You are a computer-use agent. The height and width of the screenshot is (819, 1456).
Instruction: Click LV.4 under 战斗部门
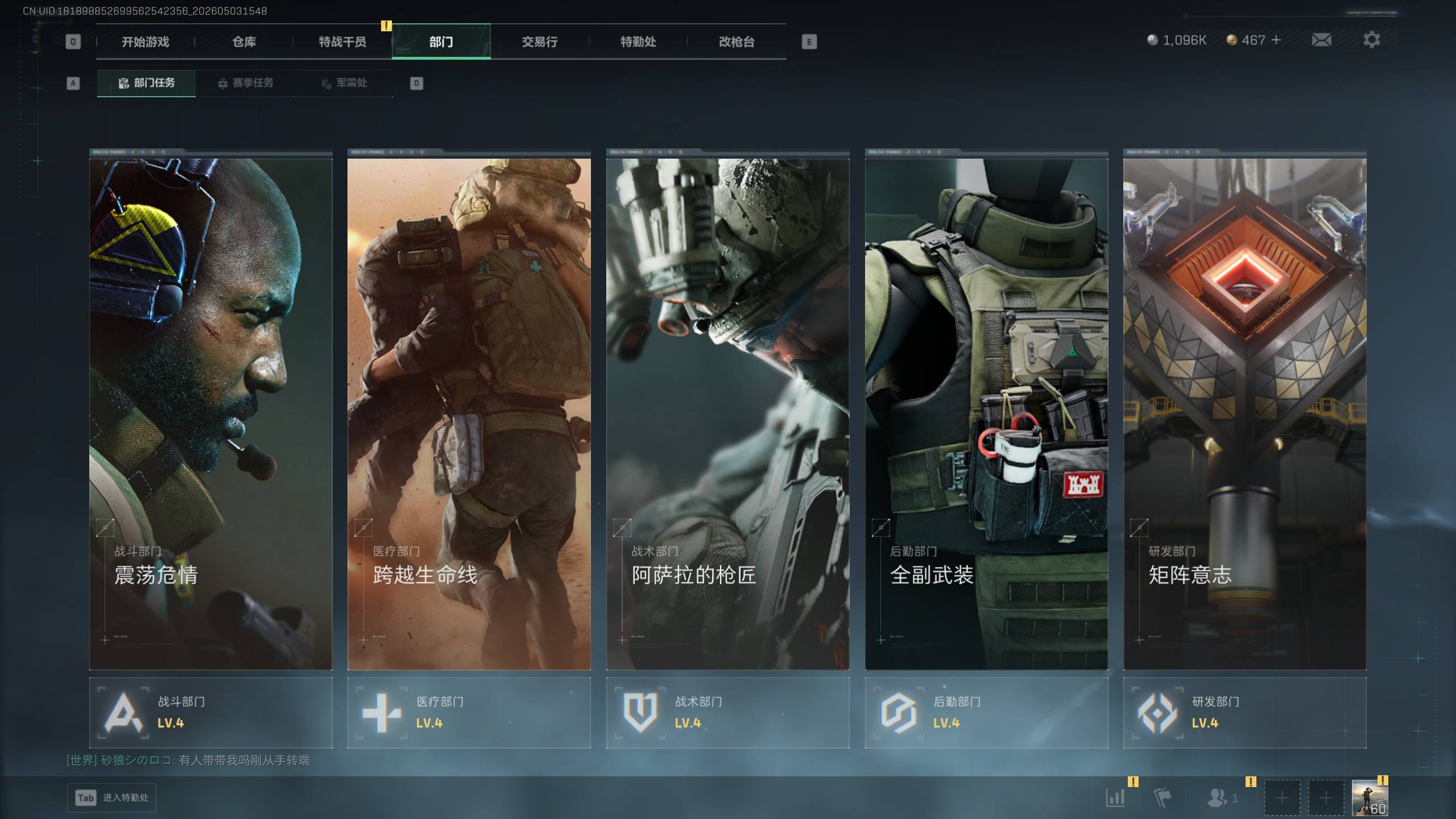171,723
